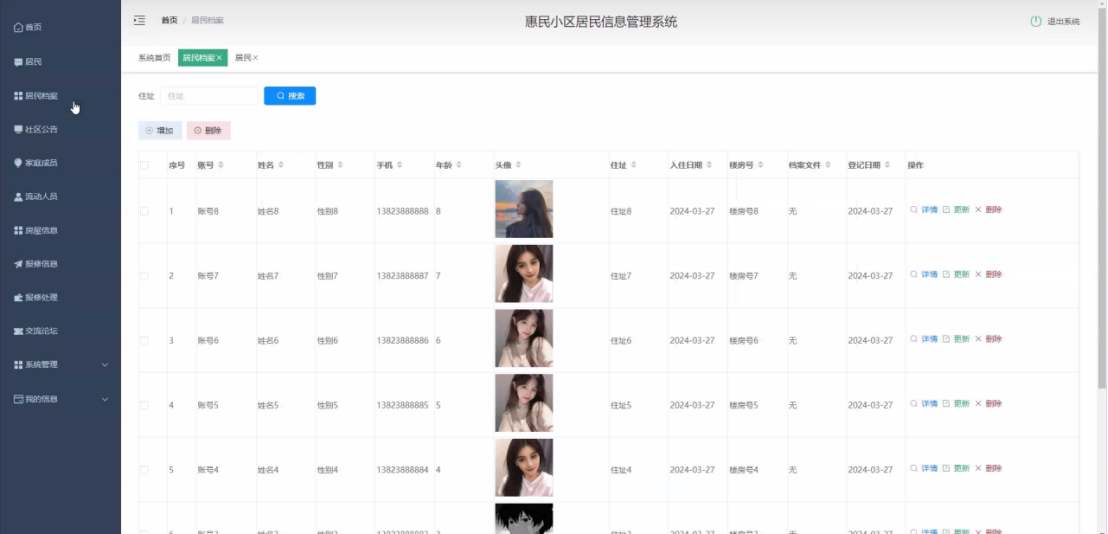Screen dimensions: 1108x534
Task: Check the checkbox for row 账号8
Action: click(144, 211)
